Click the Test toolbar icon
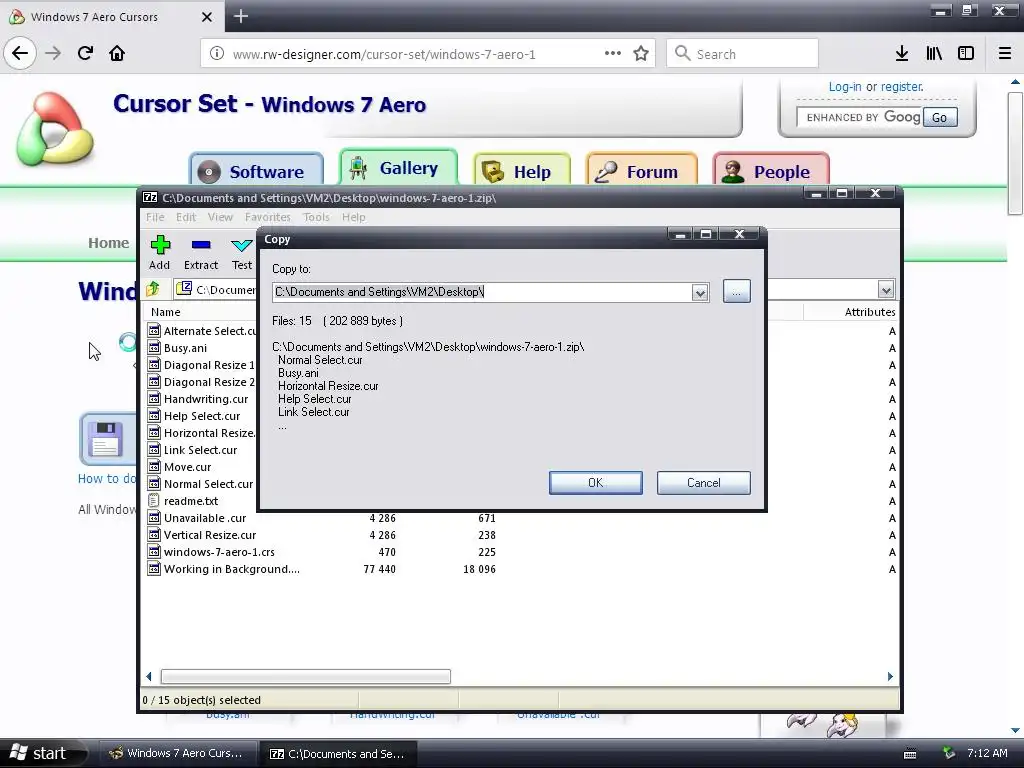The height and width of the screenshot is (768, 1024). click(x=241, y=246)
